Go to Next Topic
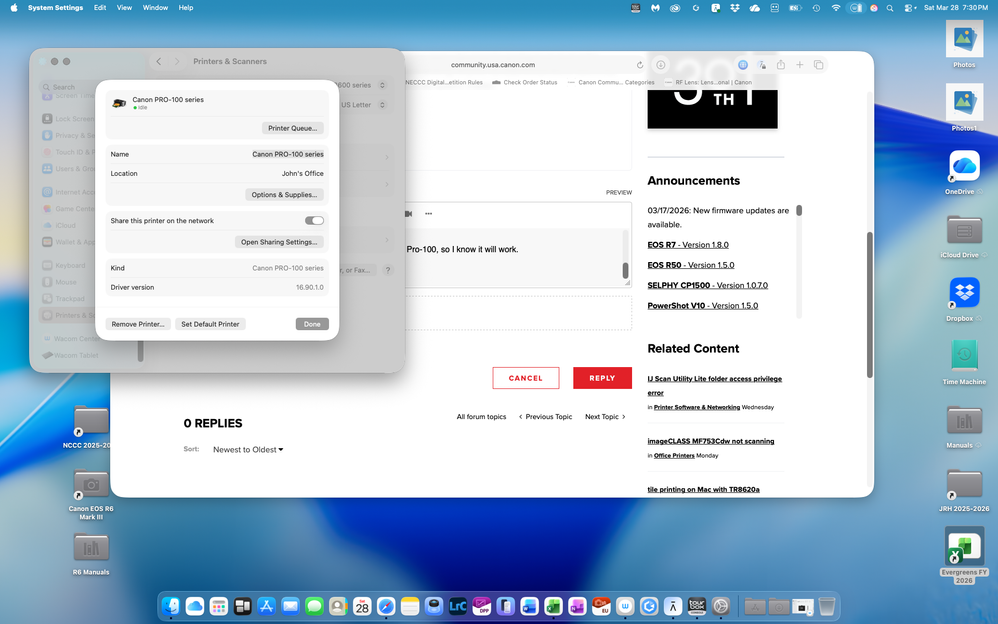 pos(605,416)
